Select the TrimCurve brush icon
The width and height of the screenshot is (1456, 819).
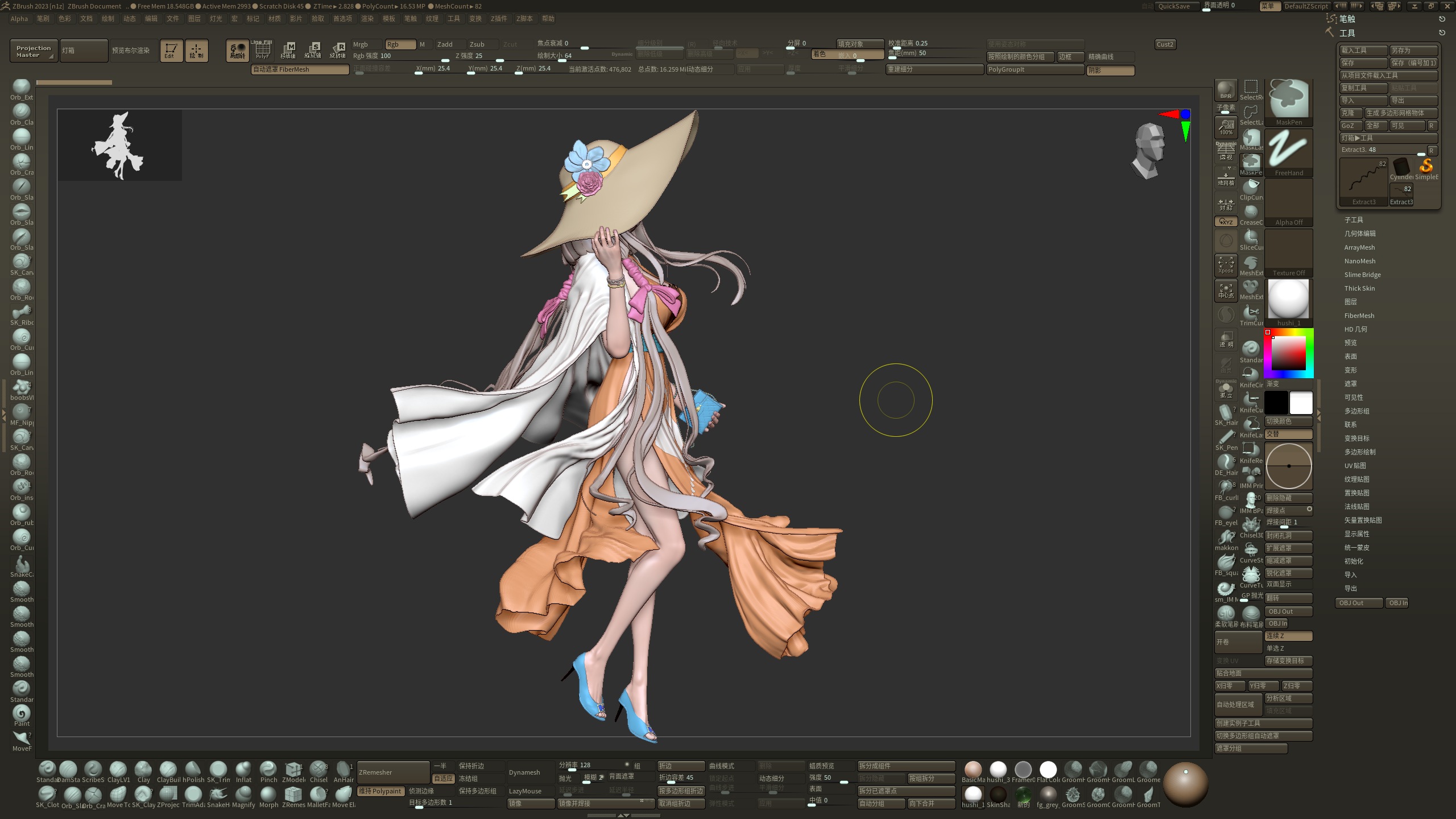tap(1251, 313)
